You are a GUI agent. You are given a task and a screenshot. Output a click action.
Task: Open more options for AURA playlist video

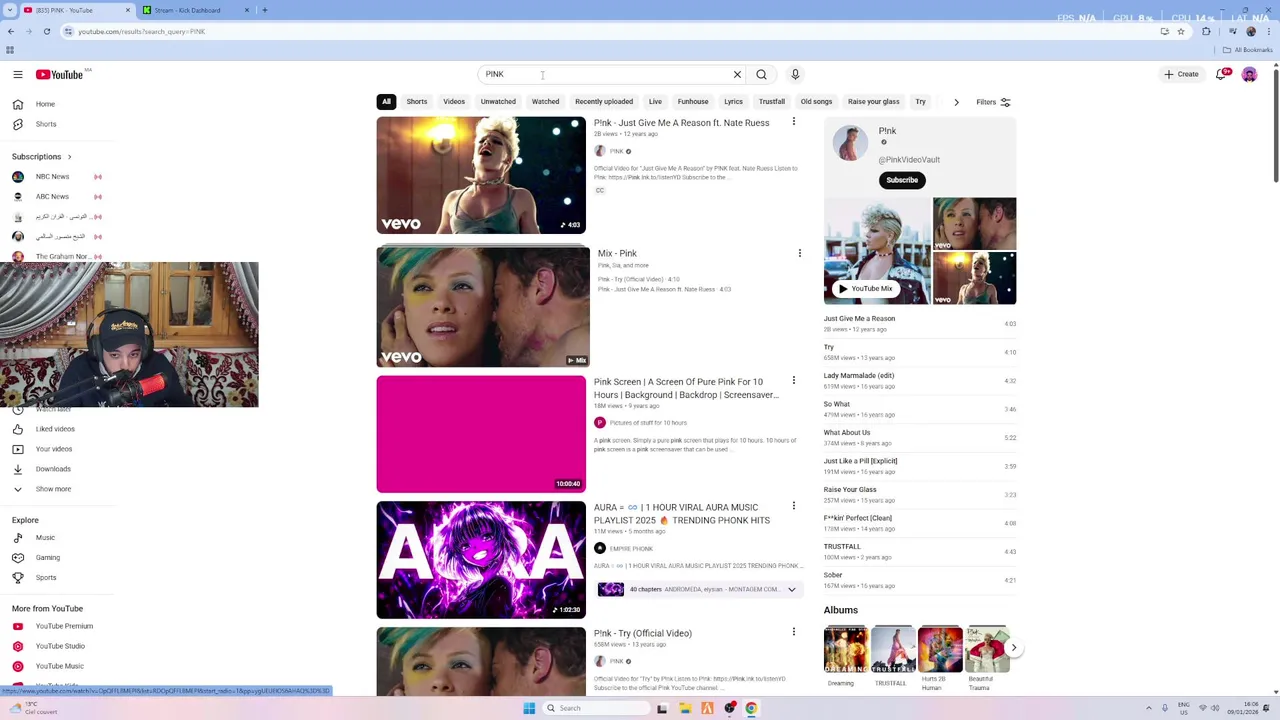point(794,506)
